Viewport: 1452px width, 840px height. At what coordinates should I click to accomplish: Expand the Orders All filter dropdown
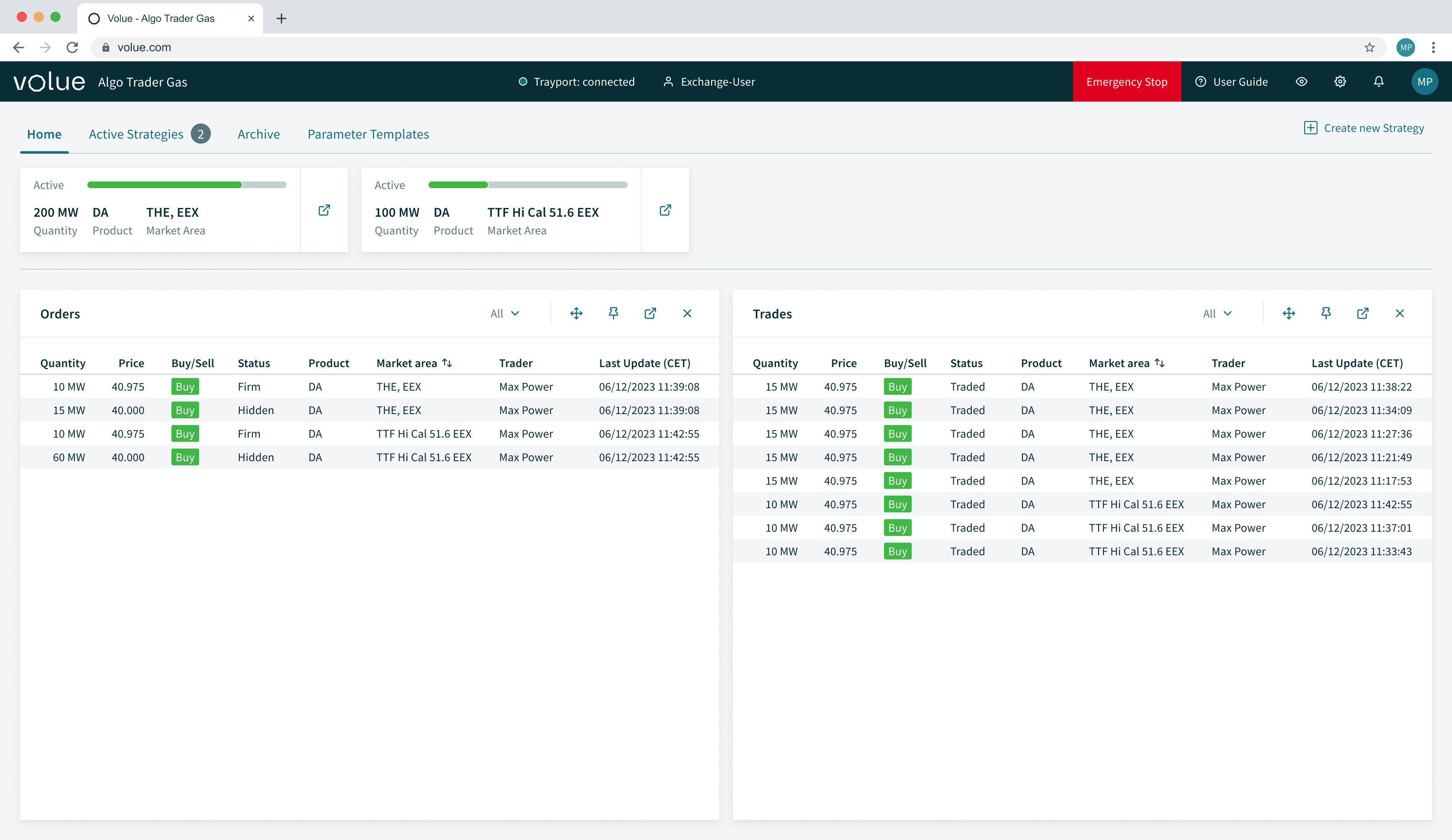(505, 313)
